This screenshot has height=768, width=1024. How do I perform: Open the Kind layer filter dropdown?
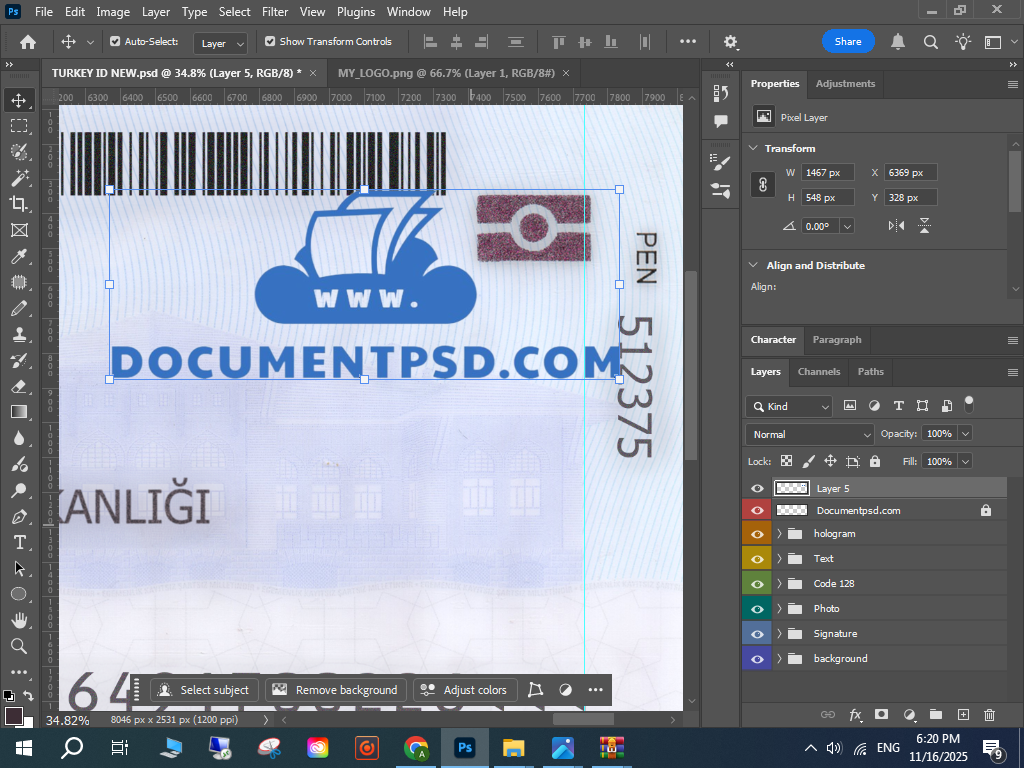[789, 406]
